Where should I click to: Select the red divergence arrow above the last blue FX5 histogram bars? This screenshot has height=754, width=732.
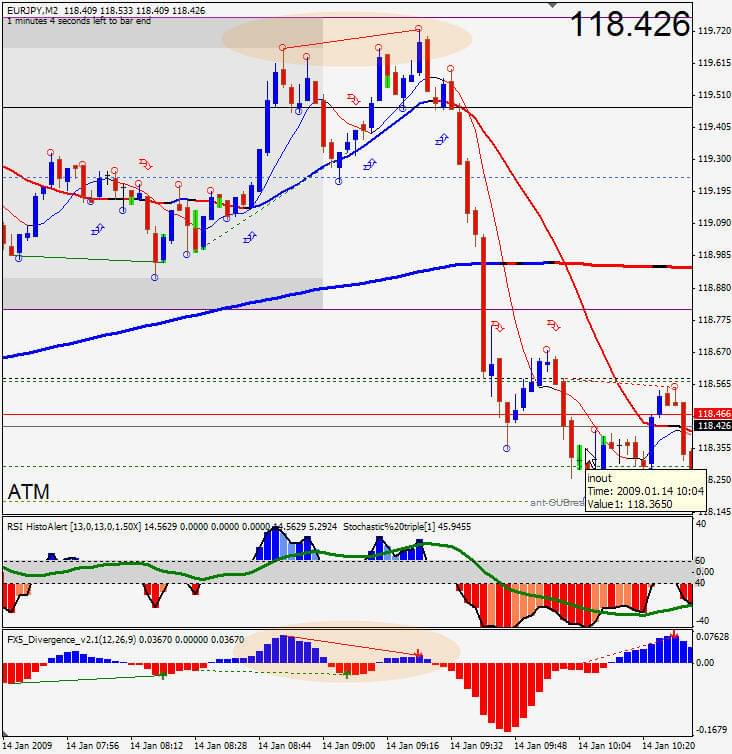(x=674, y=634)
